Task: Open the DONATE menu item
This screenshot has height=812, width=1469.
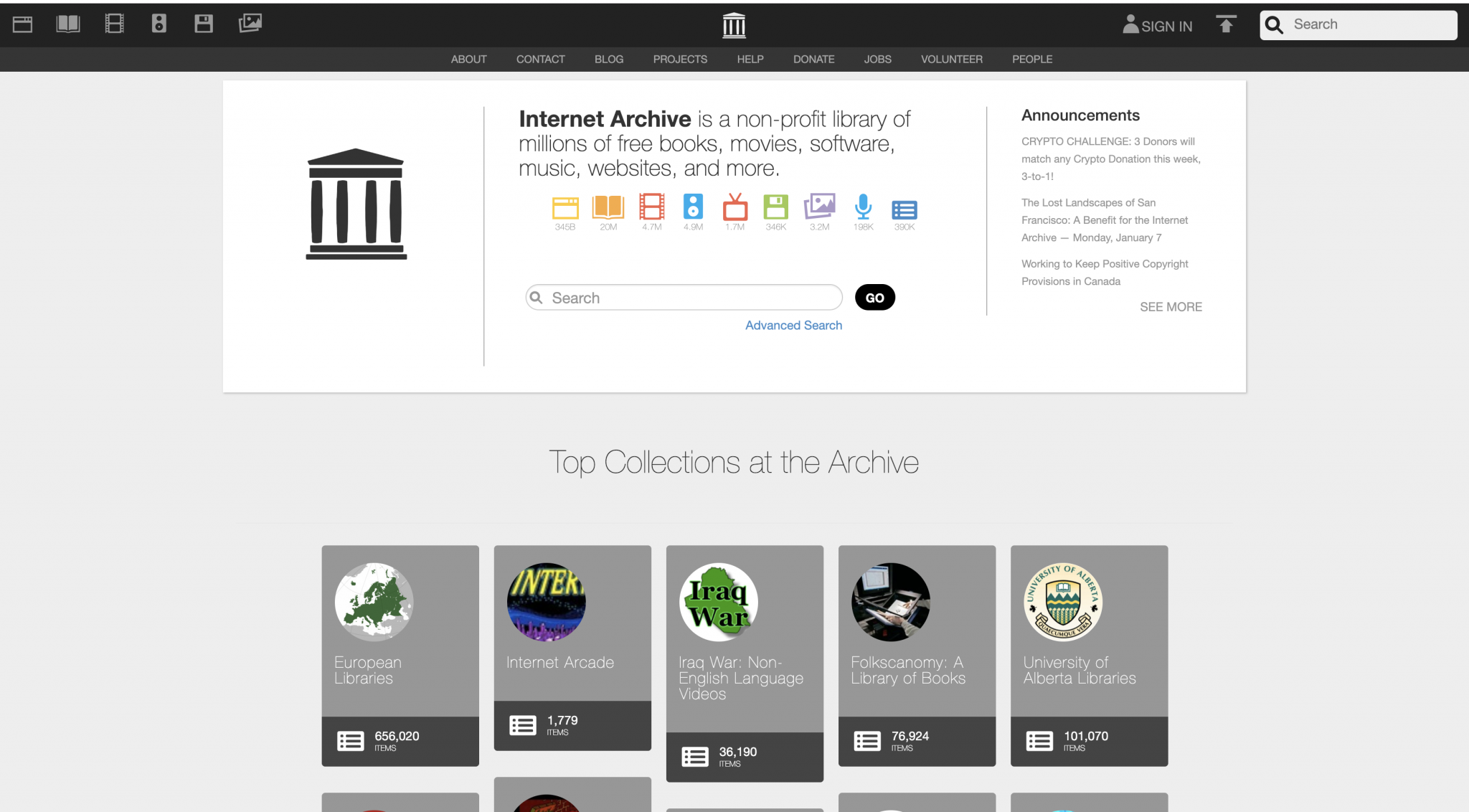Action: (x=814, y=60)
